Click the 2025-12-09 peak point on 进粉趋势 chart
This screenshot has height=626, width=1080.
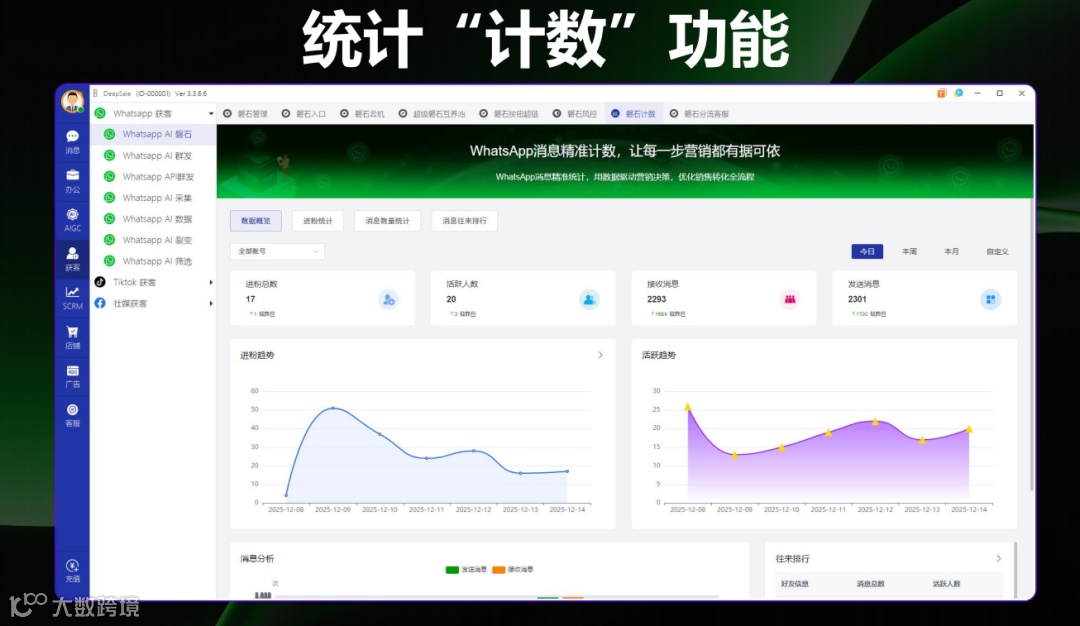coord(333,408)
